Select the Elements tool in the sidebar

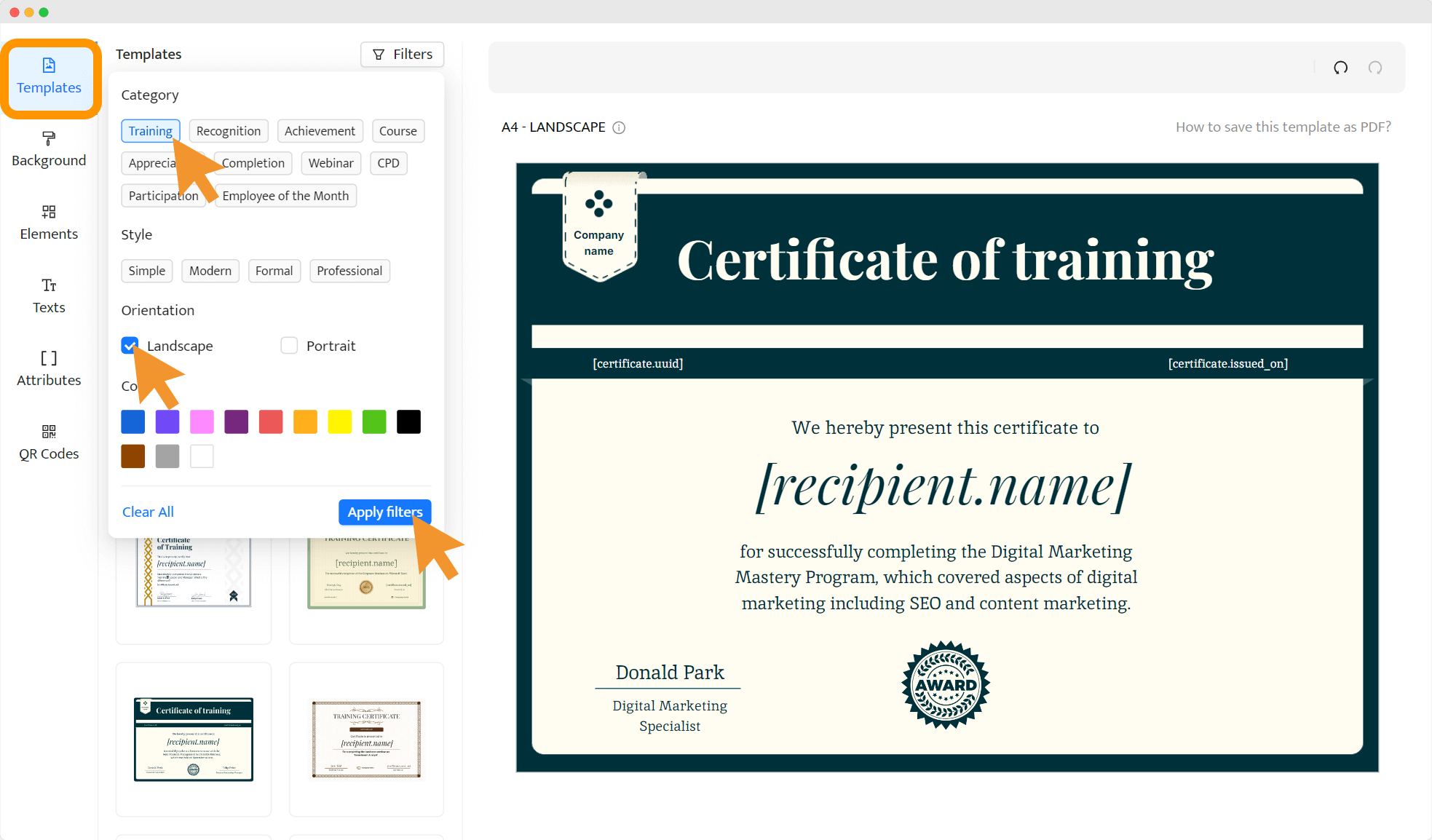click(48, 222)
